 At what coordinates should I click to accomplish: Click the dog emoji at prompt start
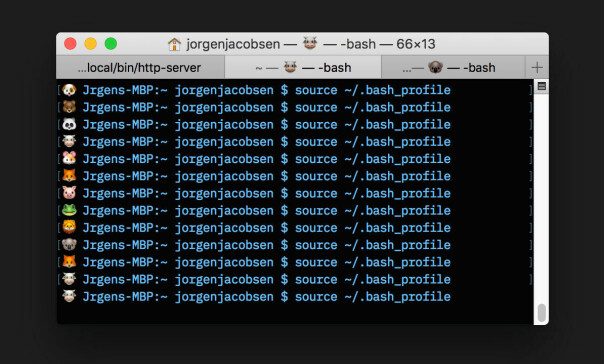click(69, 90)
